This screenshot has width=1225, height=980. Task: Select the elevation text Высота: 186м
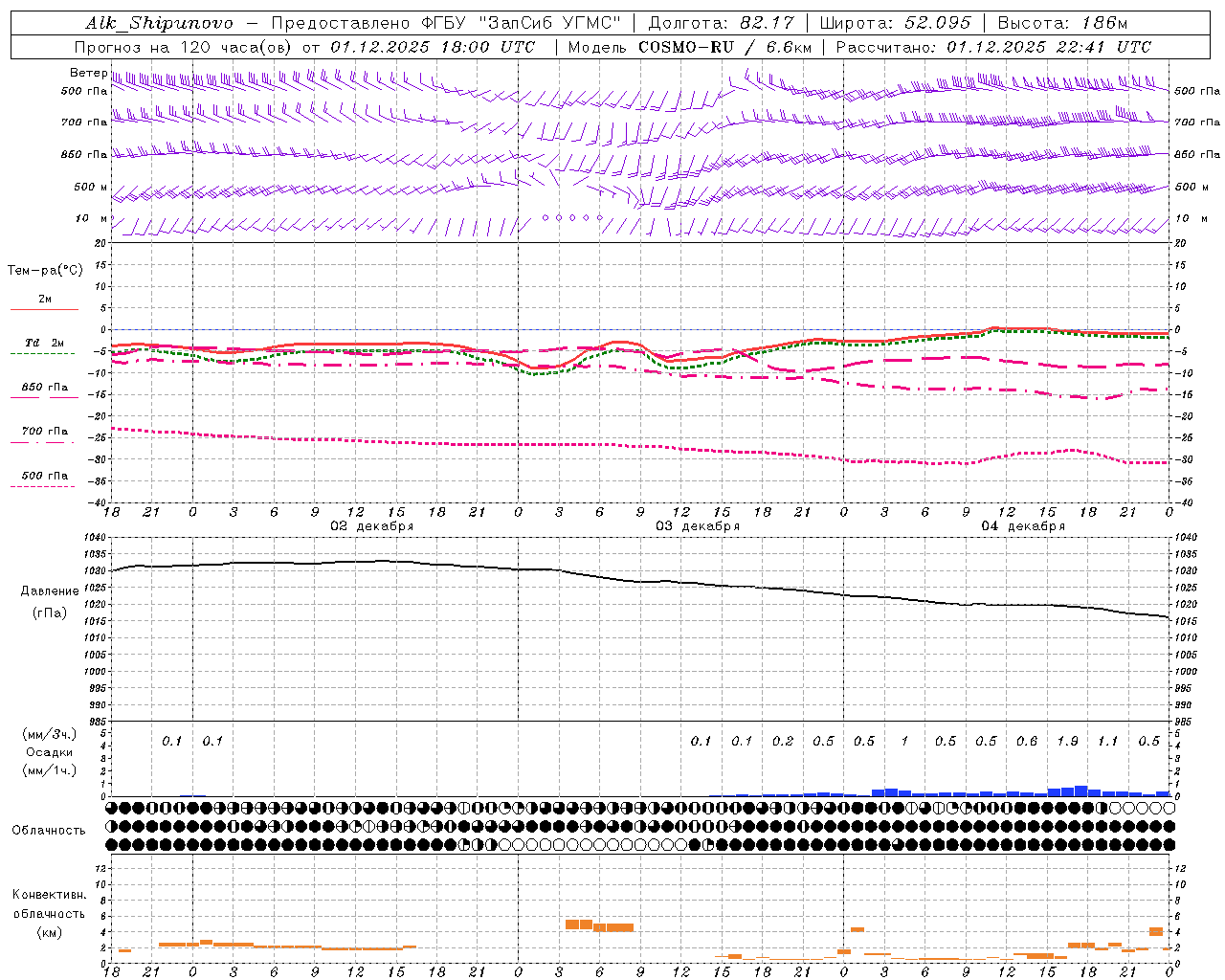coord(1063,23)
